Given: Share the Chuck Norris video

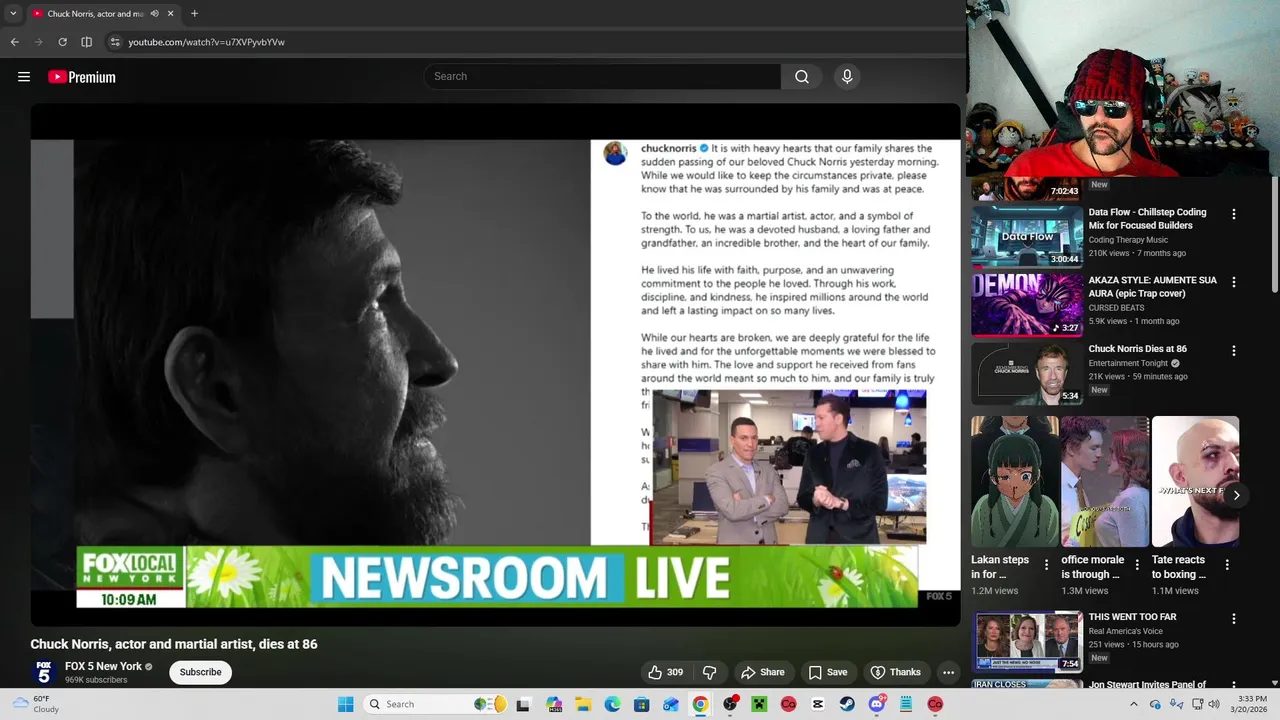Looking at the screenshot, I should click(762, 672).
